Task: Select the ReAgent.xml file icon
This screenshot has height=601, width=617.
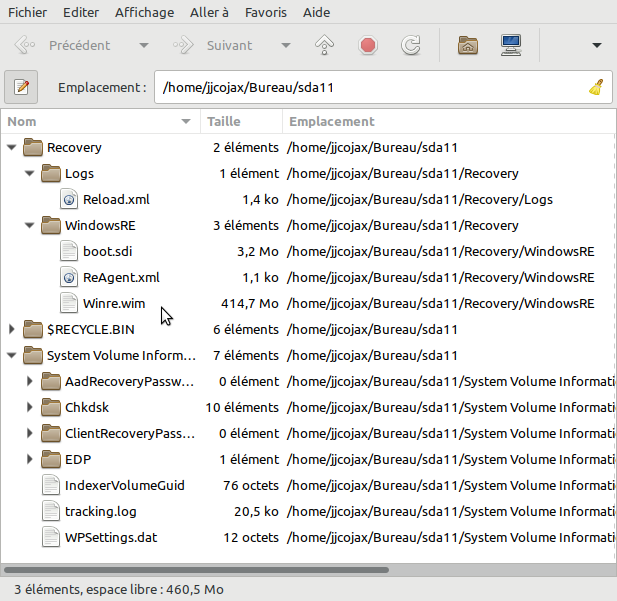Action: click(69, 277)
